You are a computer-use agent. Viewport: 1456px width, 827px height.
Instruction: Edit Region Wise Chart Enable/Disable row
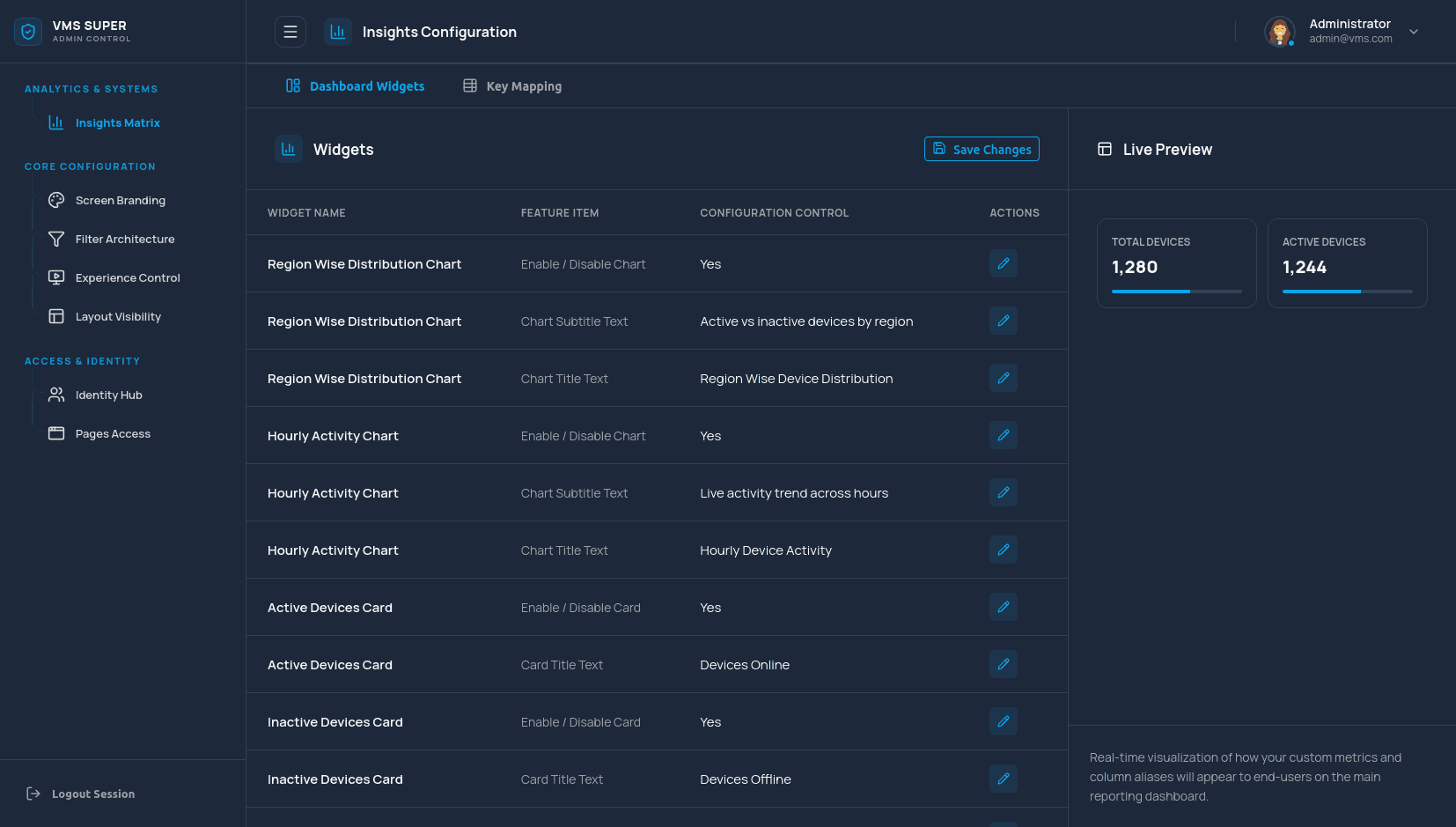point(1003,263)
